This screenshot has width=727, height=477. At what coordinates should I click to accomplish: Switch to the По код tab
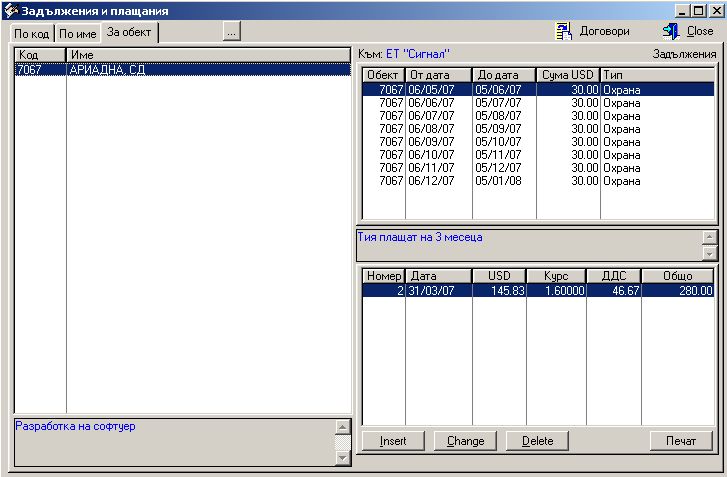(32, 33)
